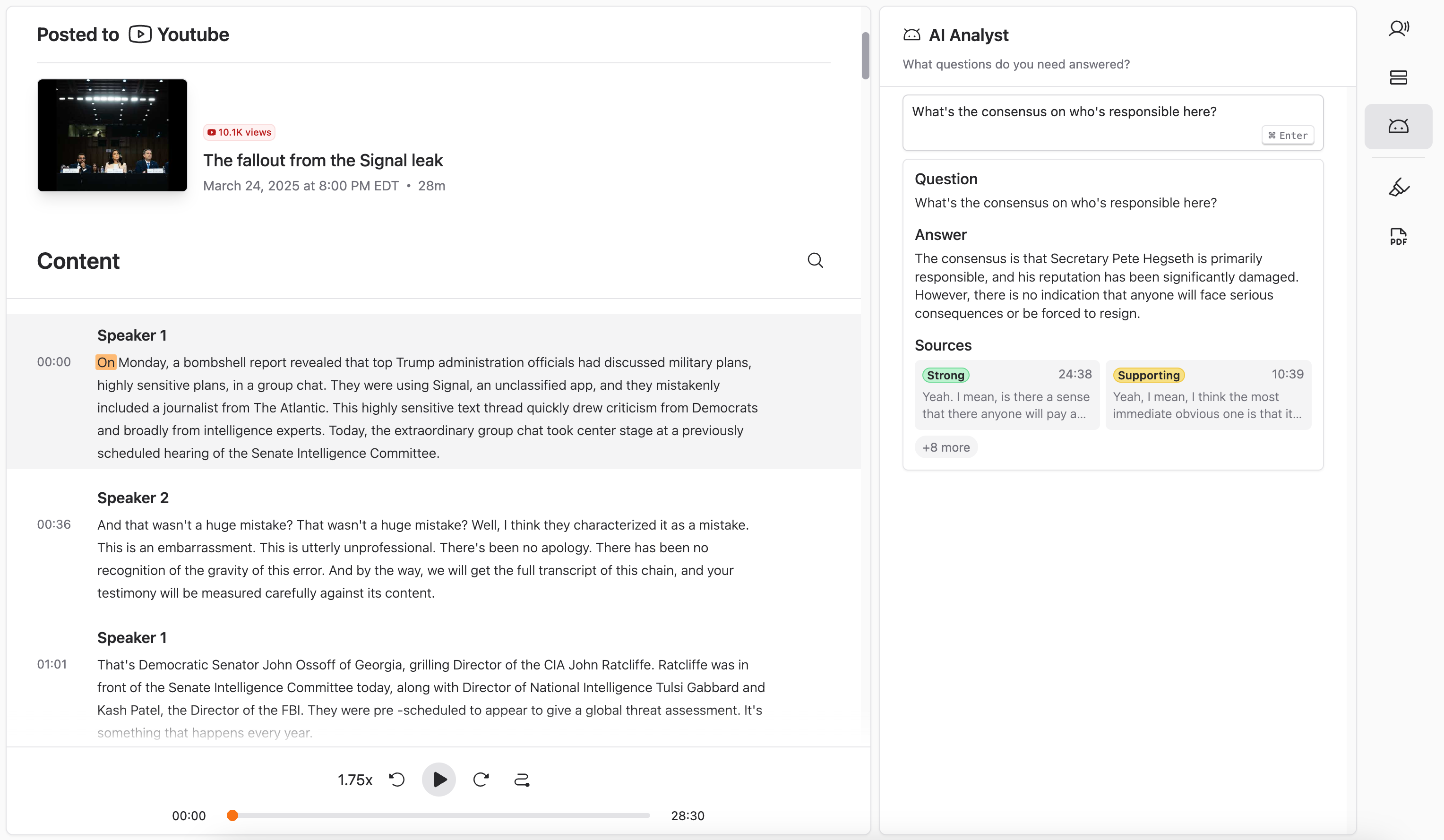This screenshot has height=840, width=1444.
Task: Click paragraph starting 'And that wasn't a huge mistake'
Action: pos(423,559)
